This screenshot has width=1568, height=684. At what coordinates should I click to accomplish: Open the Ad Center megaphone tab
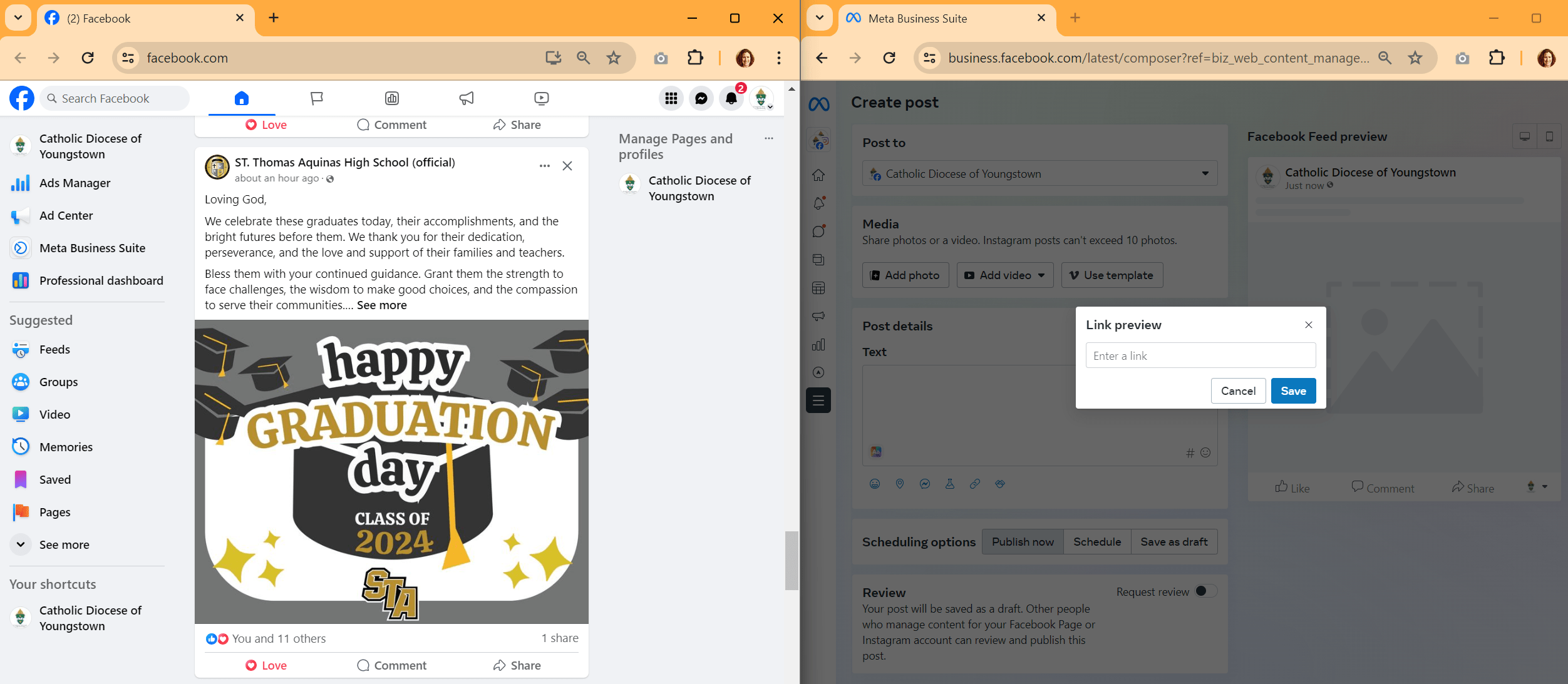[x=467, y=98]
